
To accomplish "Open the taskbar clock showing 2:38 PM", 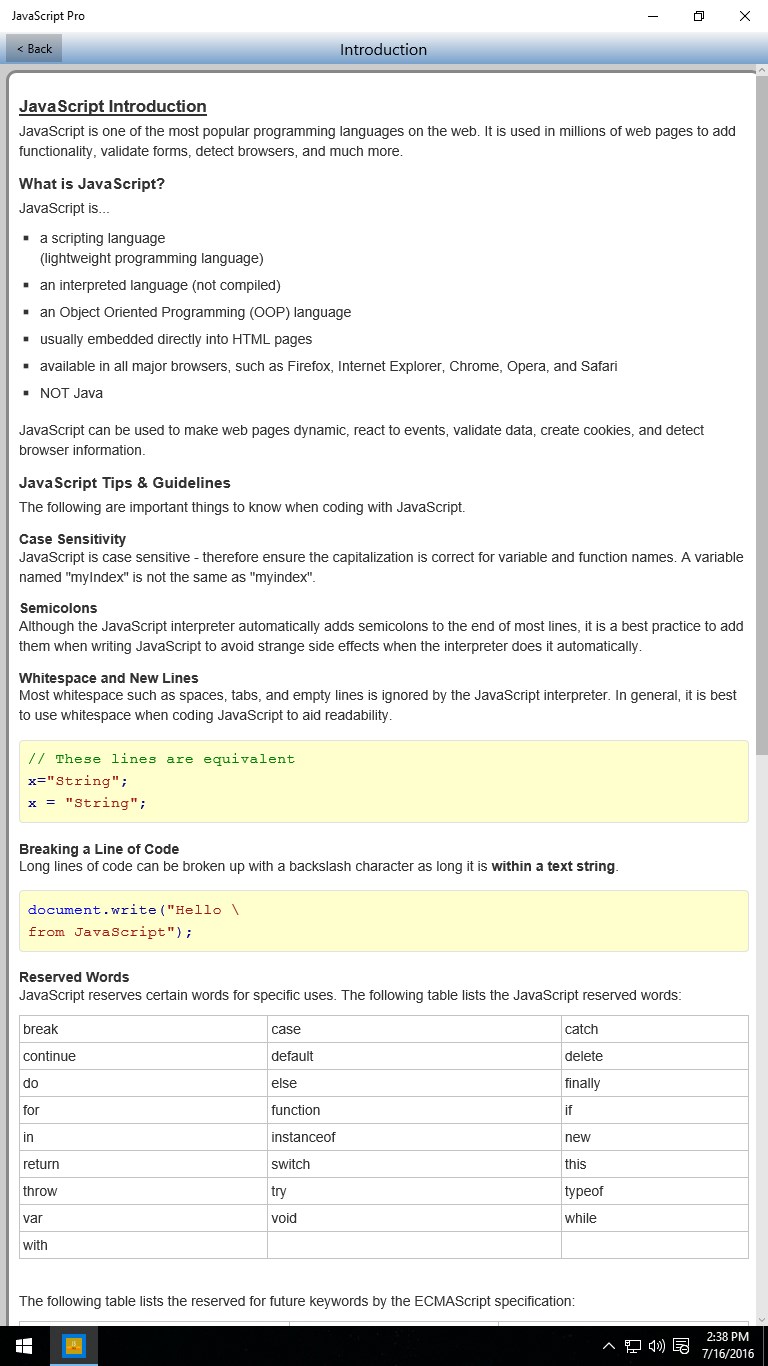I will pos(727,1346).
